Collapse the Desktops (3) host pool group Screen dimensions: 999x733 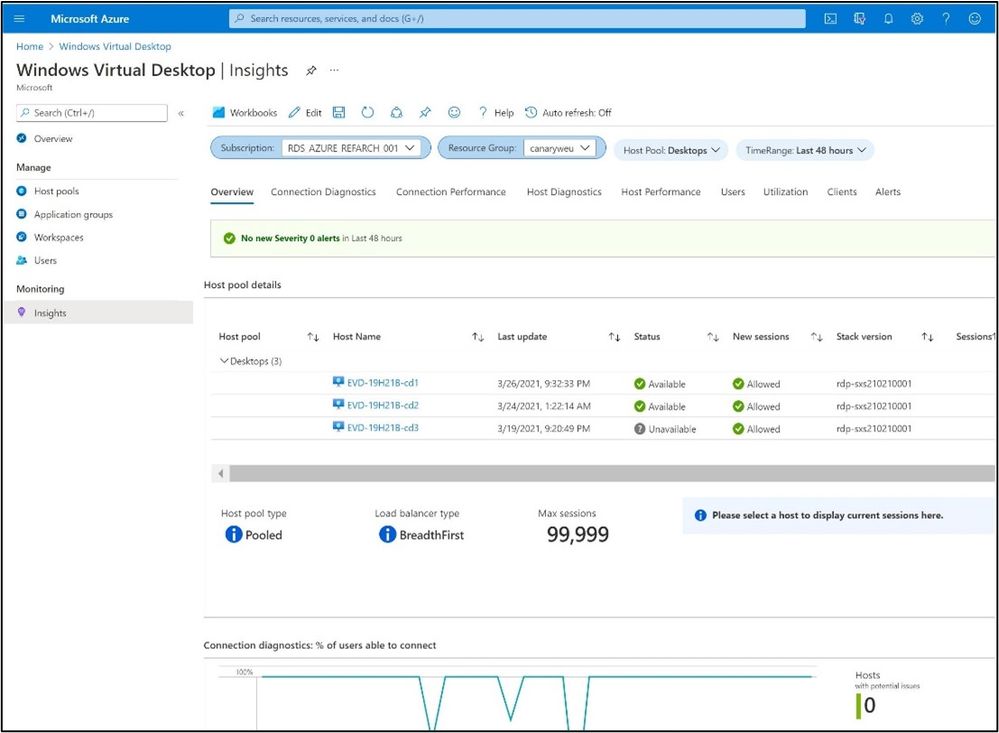click(x=224, y=361)
